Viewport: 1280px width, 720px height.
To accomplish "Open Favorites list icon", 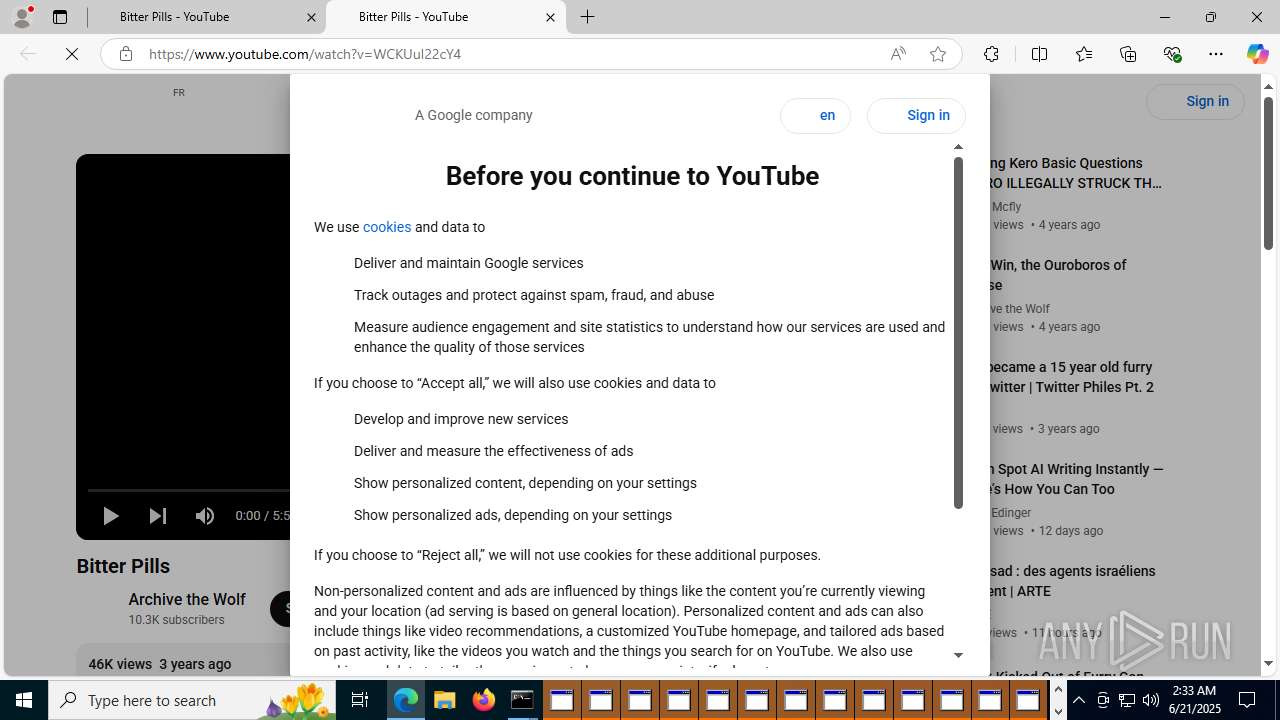I will [1084, 54].
